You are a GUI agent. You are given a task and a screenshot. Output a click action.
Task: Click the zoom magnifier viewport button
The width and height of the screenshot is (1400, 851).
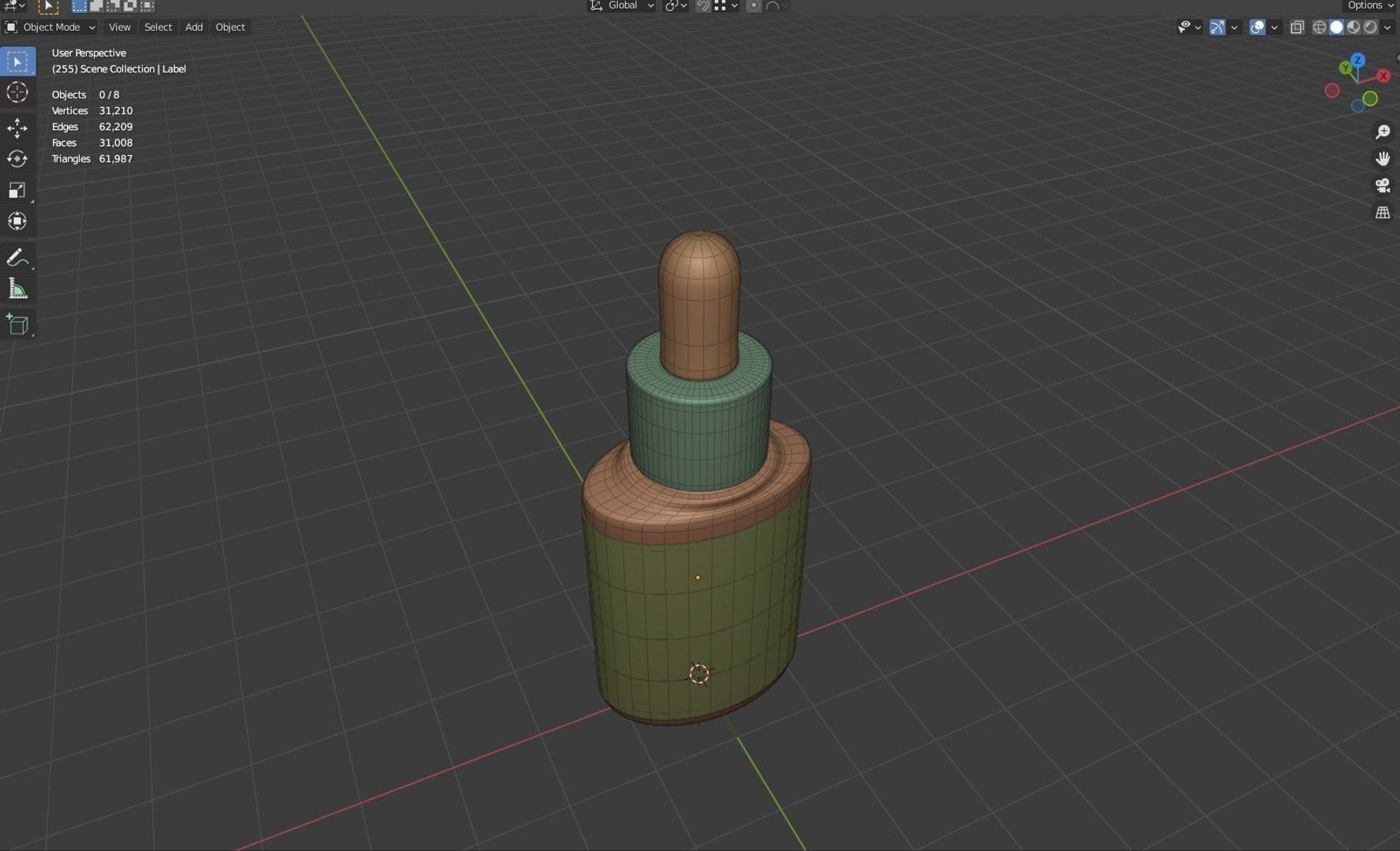click(1383, 132)
